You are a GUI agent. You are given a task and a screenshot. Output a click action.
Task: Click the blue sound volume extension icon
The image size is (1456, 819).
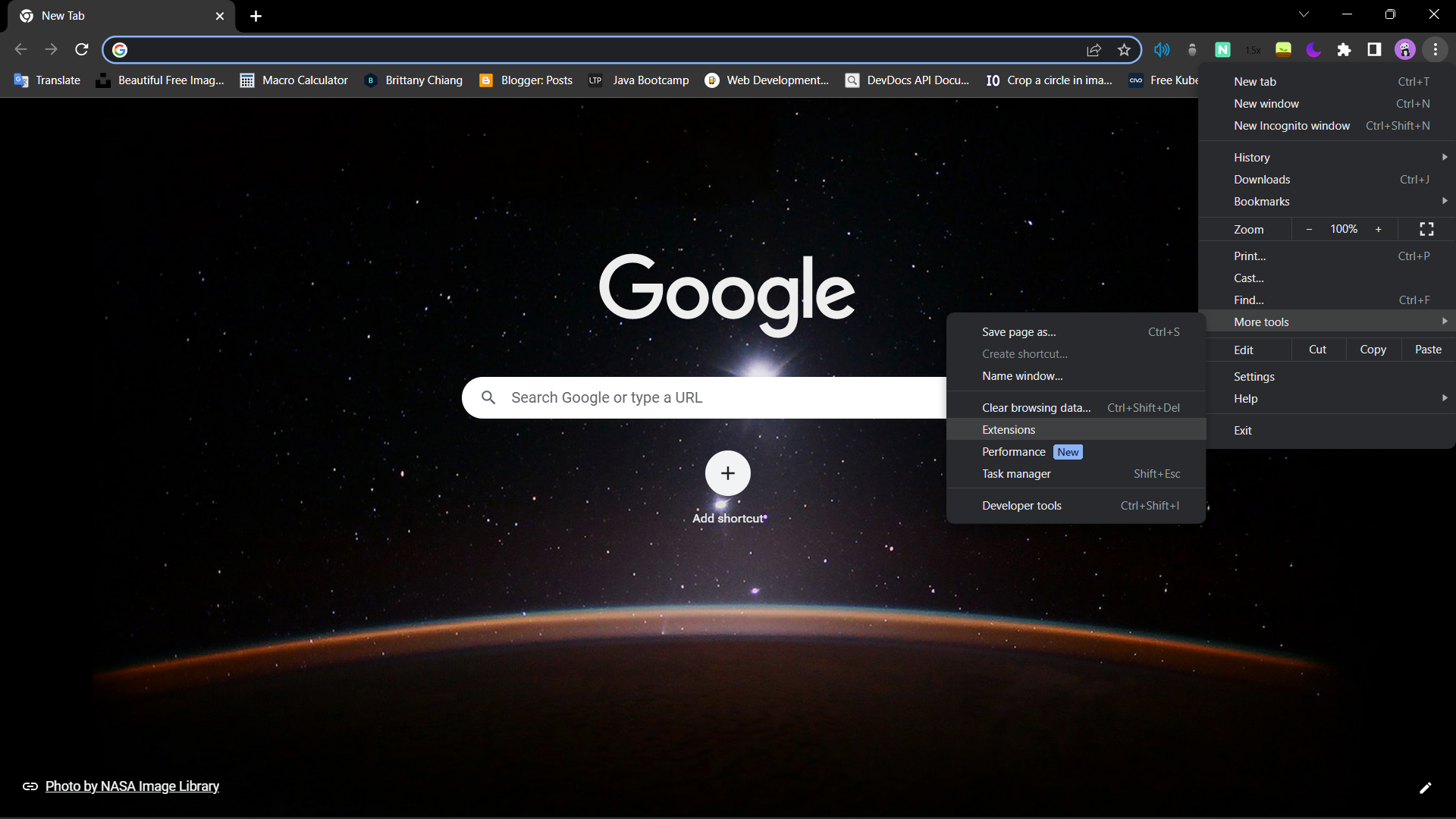coord(1162,50)
